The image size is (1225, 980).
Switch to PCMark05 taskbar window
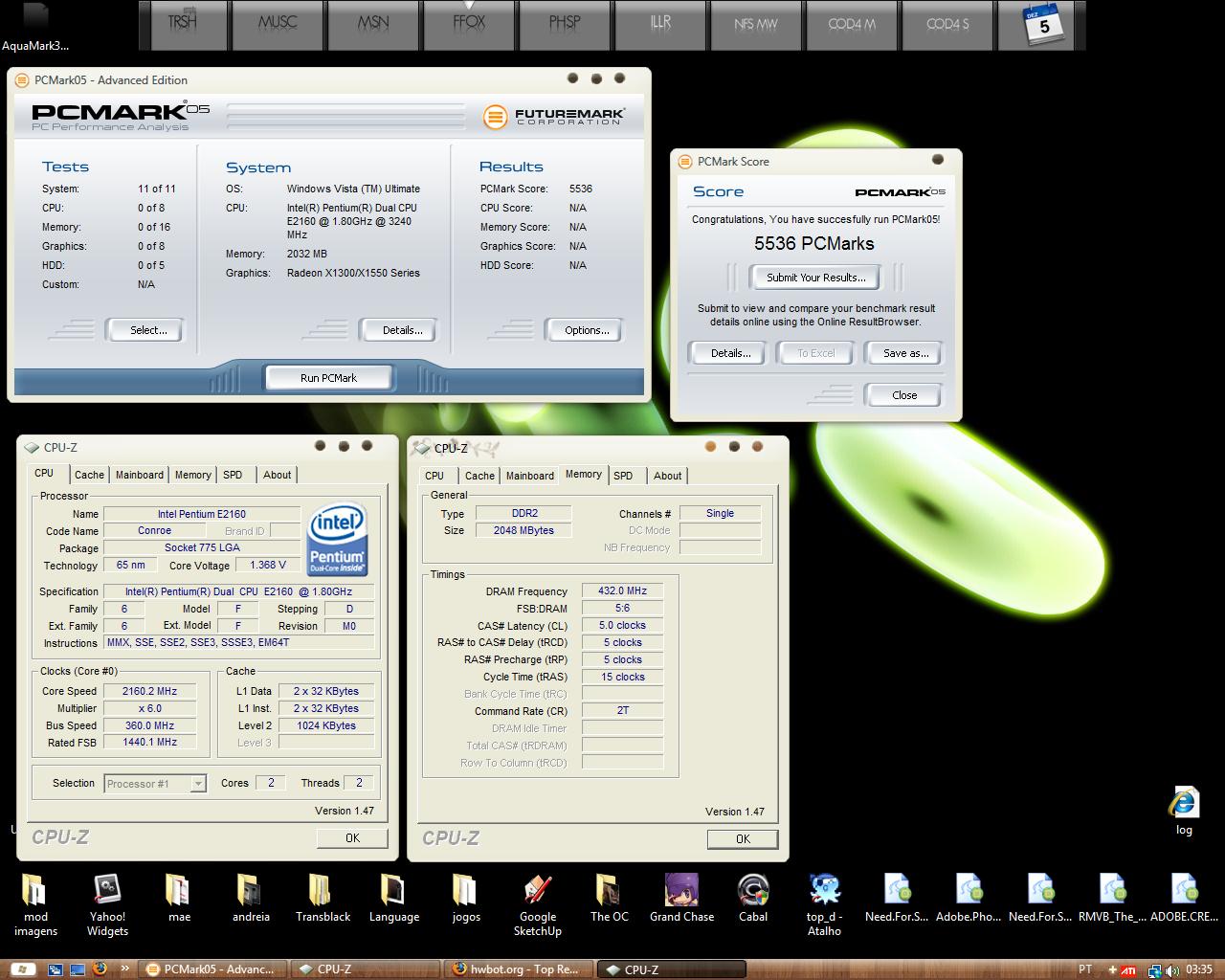click(x=212, y=969)
